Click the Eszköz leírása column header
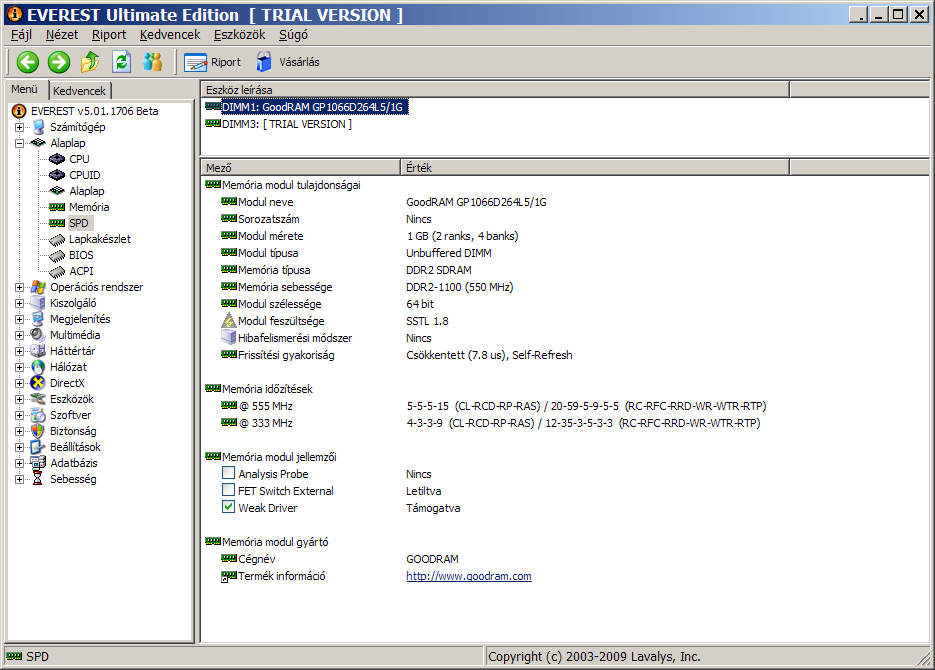The width and height of the screenshot is (935, 670). click(495, 89)
